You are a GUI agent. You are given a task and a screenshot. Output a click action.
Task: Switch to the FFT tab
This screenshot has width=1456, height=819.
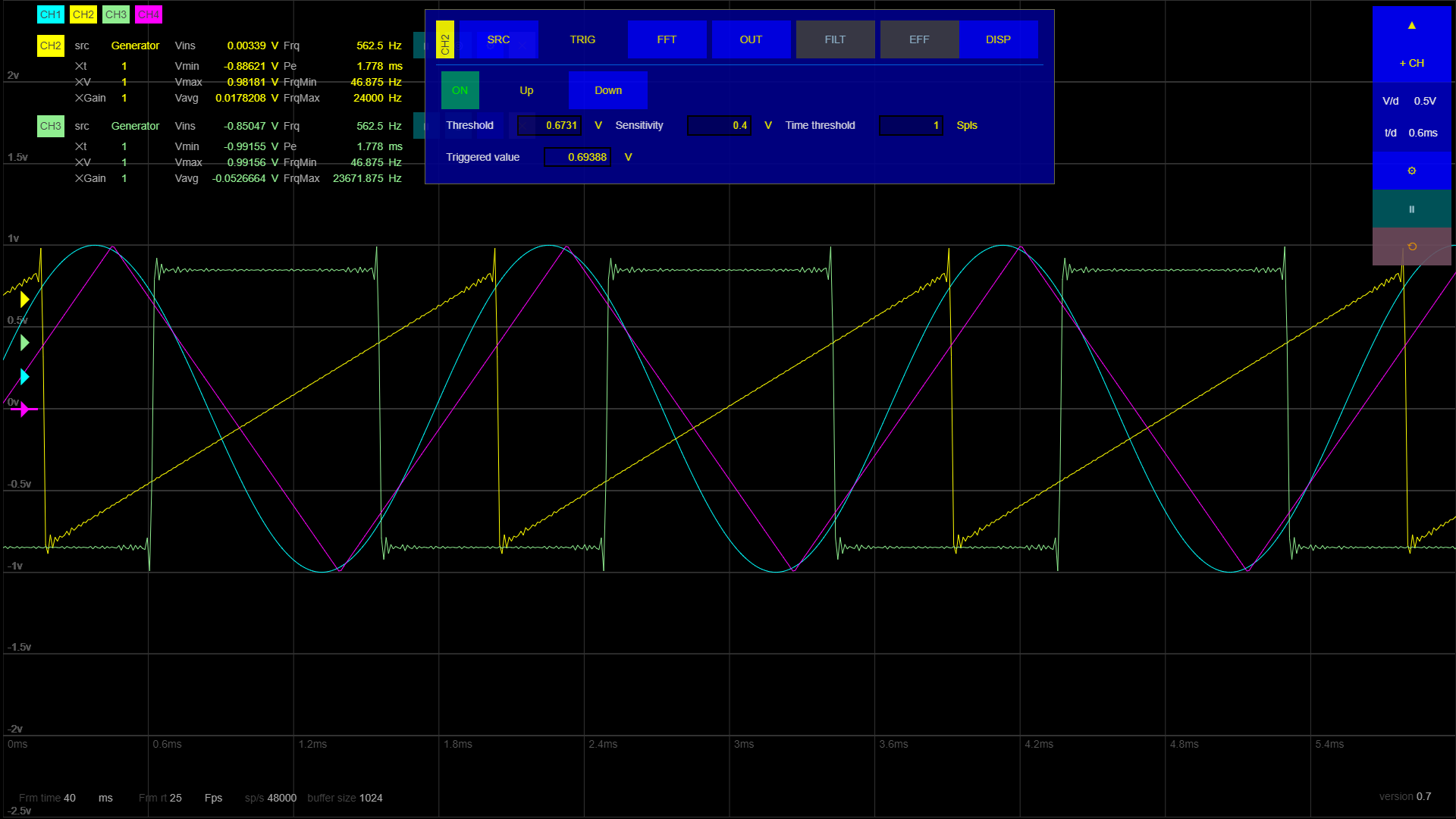click(x=667, y=39)
